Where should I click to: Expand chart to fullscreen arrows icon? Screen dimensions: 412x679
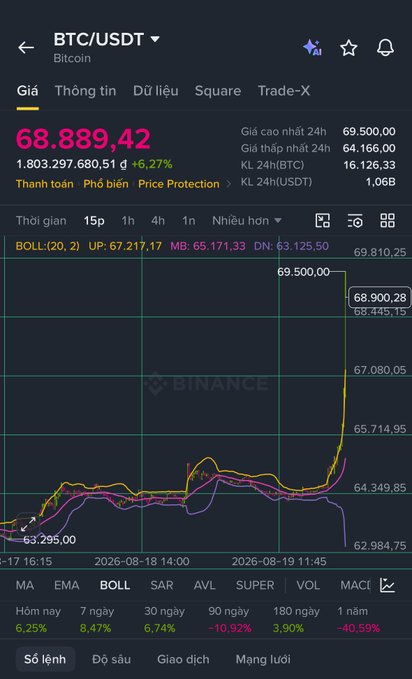click(x=28, y=524)
